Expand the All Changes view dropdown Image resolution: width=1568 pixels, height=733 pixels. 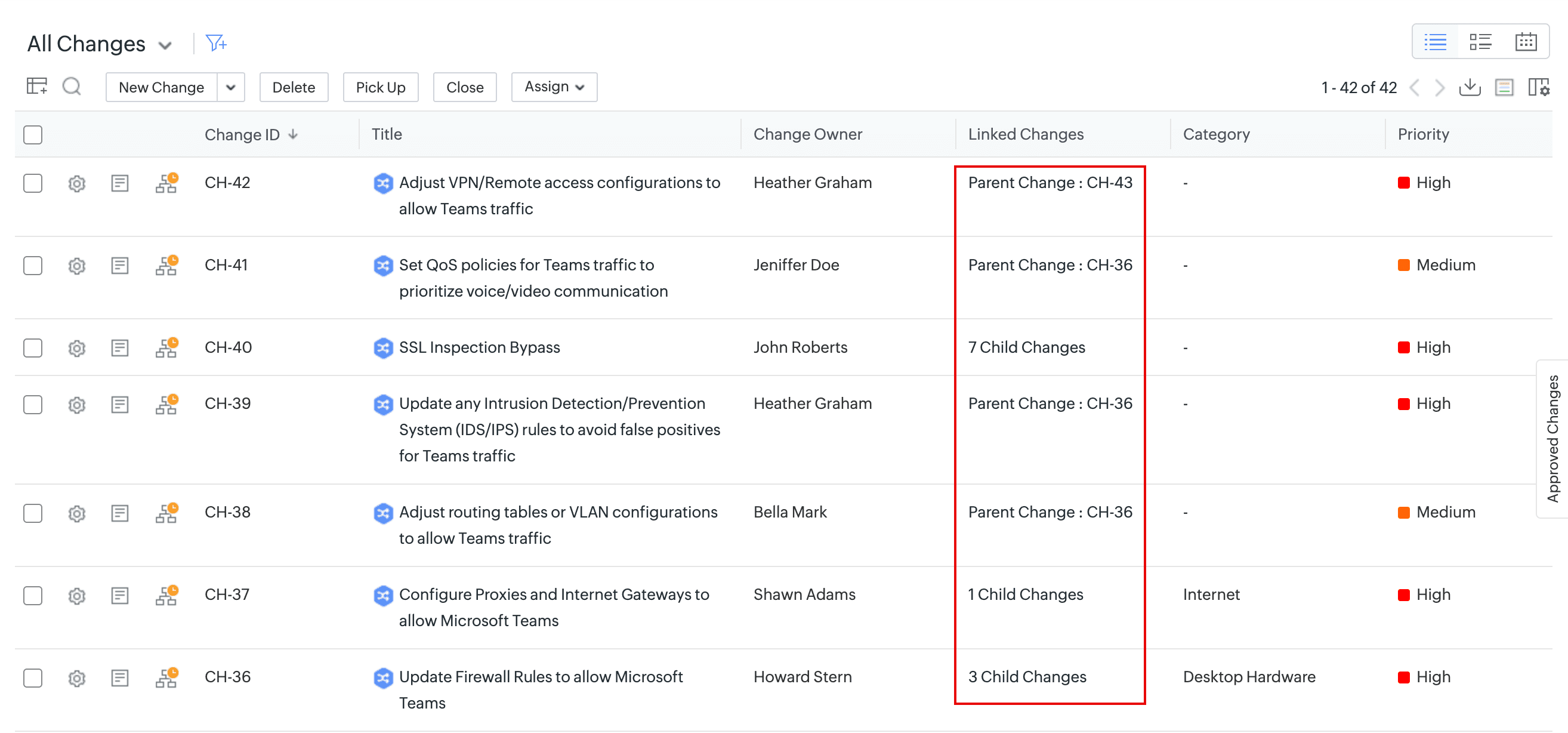click(164, 45)
